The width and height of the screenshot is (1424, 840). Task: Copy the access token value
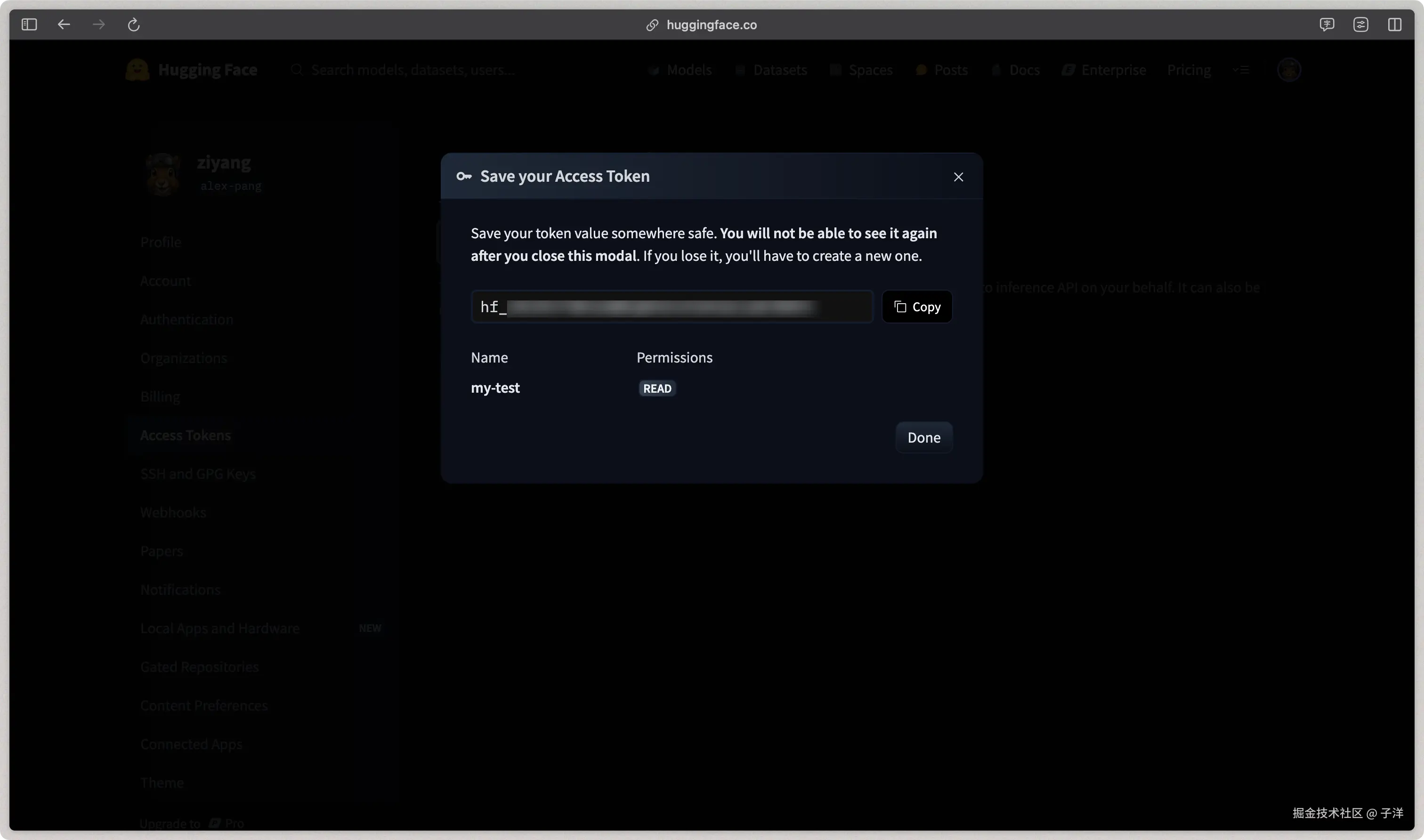click(917, 306)
